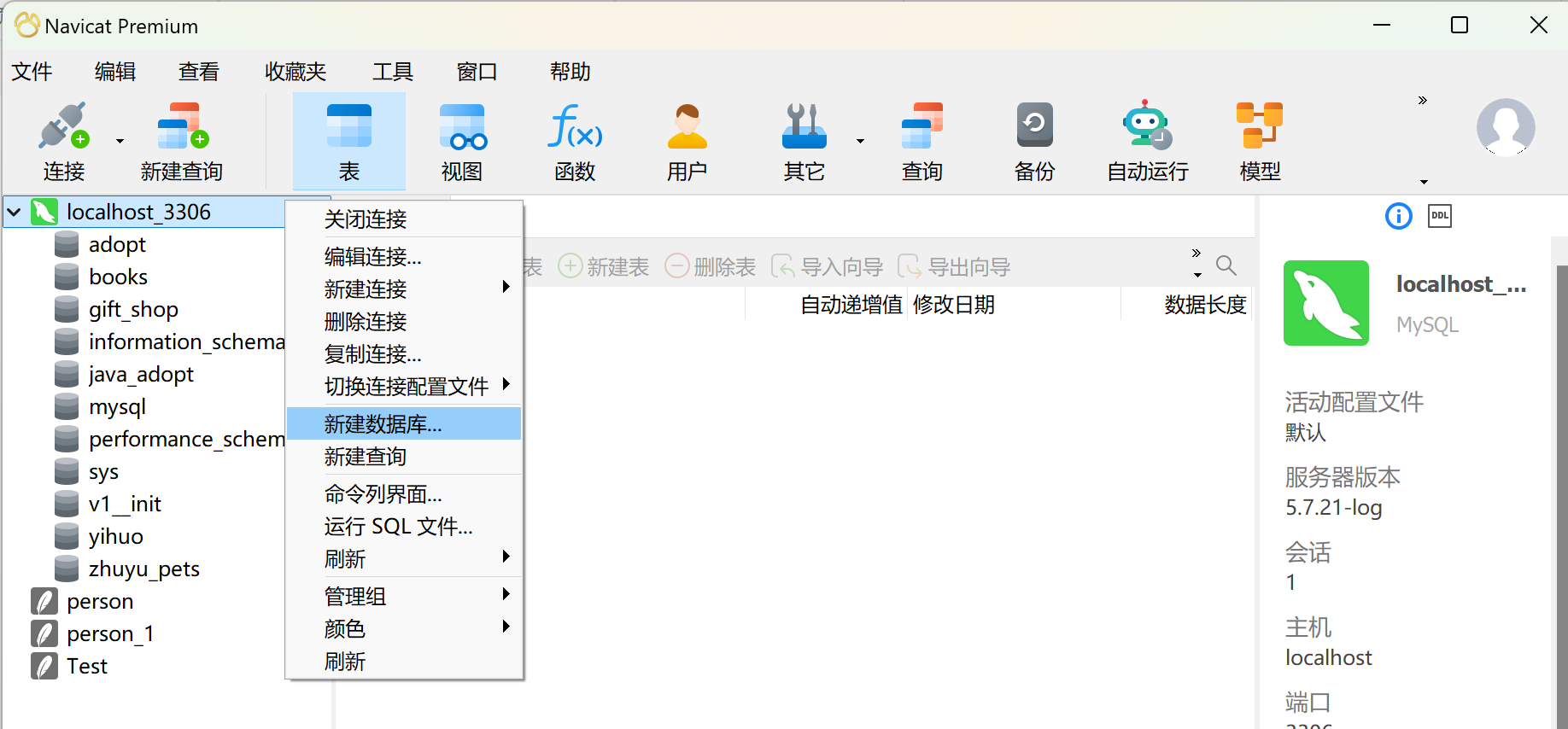Image resolution: width=1568 pixels, height=729 pixels.
Task: Select the 表 tables toolbar button
Action: 349,142
